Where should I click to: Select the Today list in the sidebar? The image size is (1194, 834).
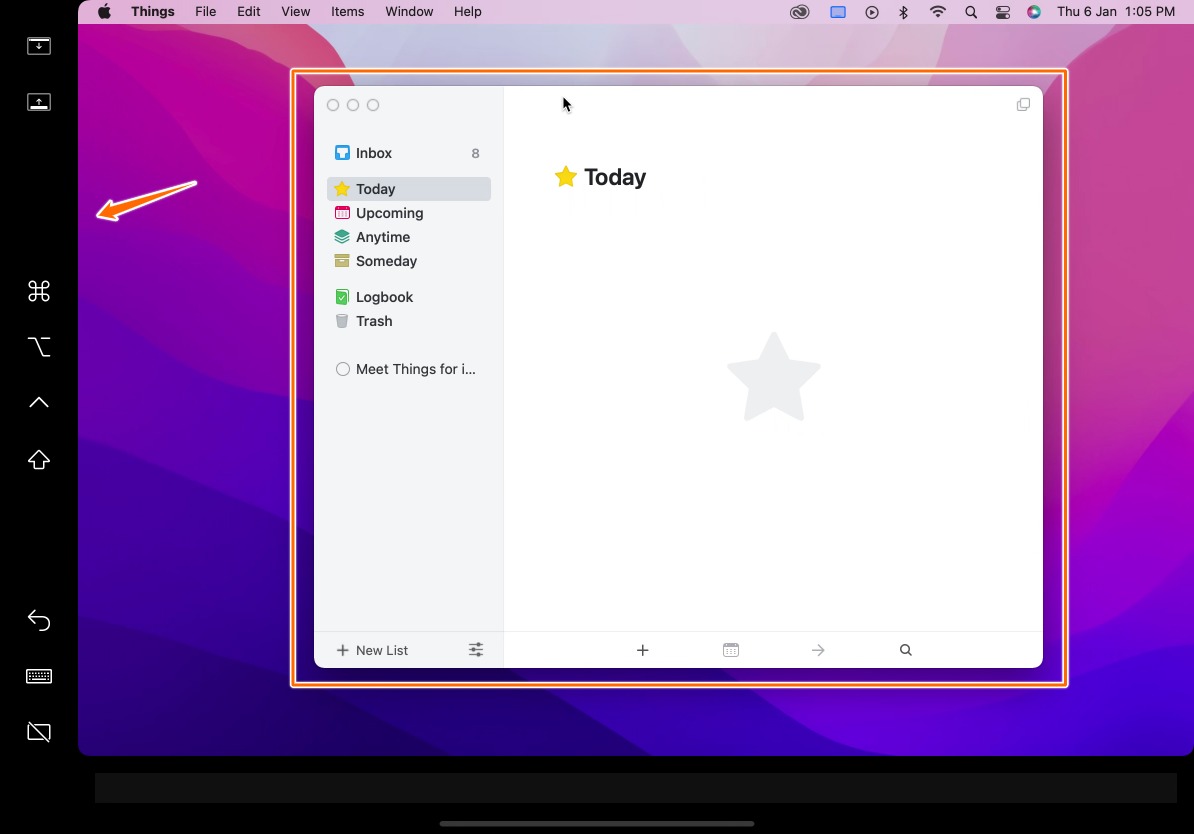click(x=409, y=189)
